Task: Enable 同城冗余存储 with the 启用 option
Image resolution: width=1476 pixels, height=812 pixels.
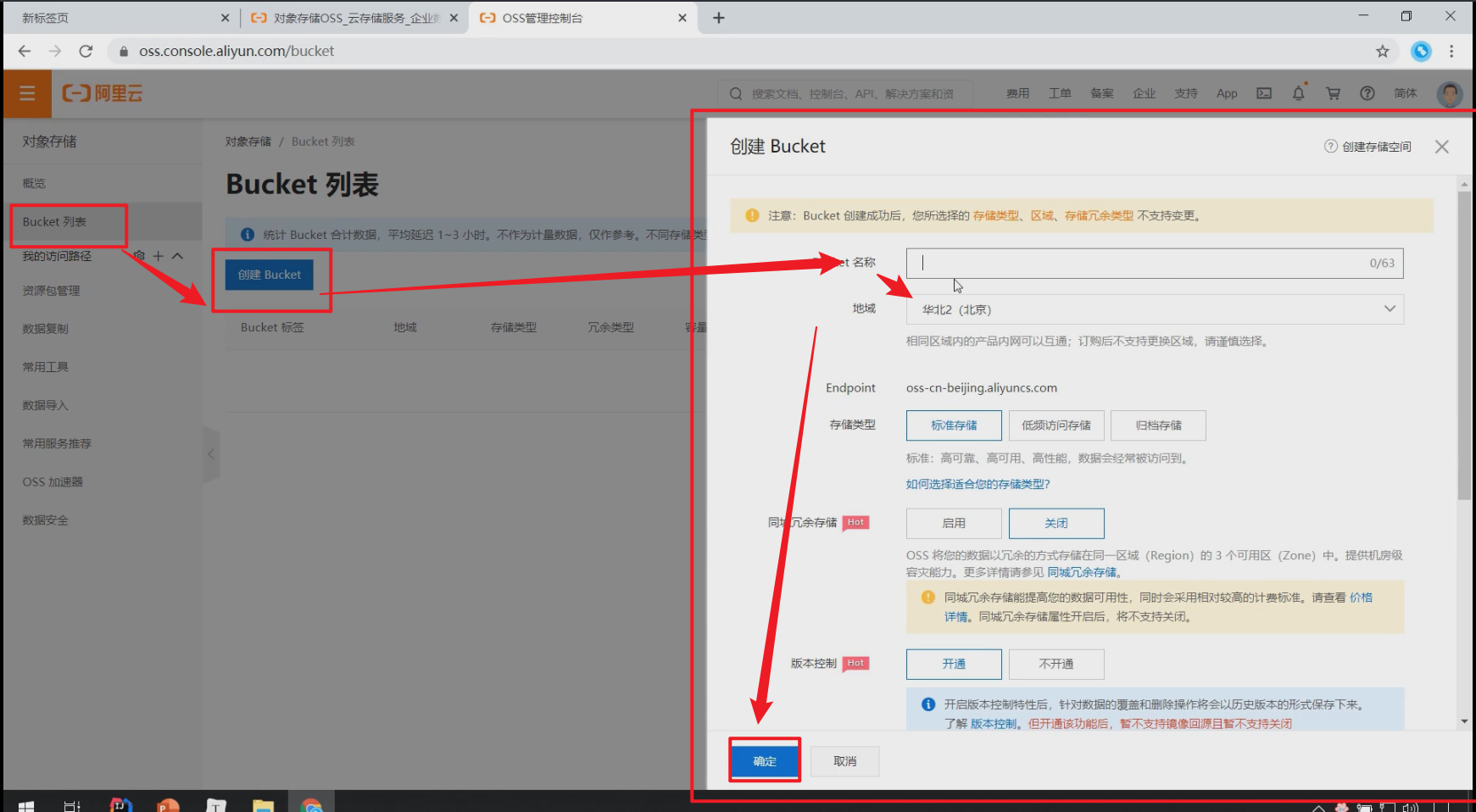Action: point(953,524)
